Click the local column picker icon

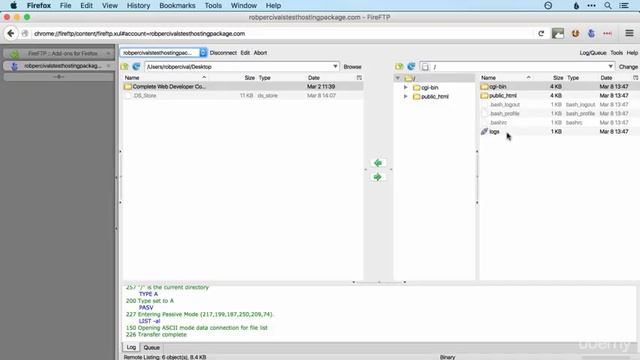[x=359, y=78]
